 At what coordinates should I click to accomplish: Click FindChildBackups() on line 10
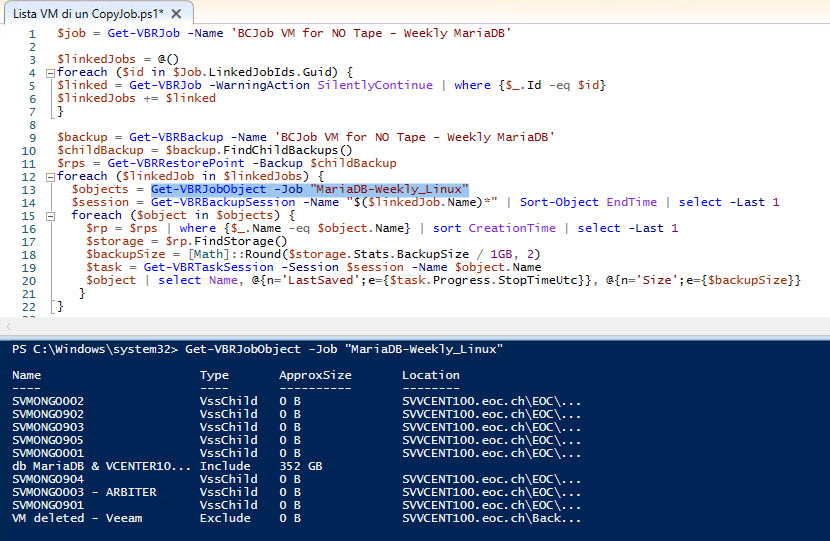click(287, 150)
